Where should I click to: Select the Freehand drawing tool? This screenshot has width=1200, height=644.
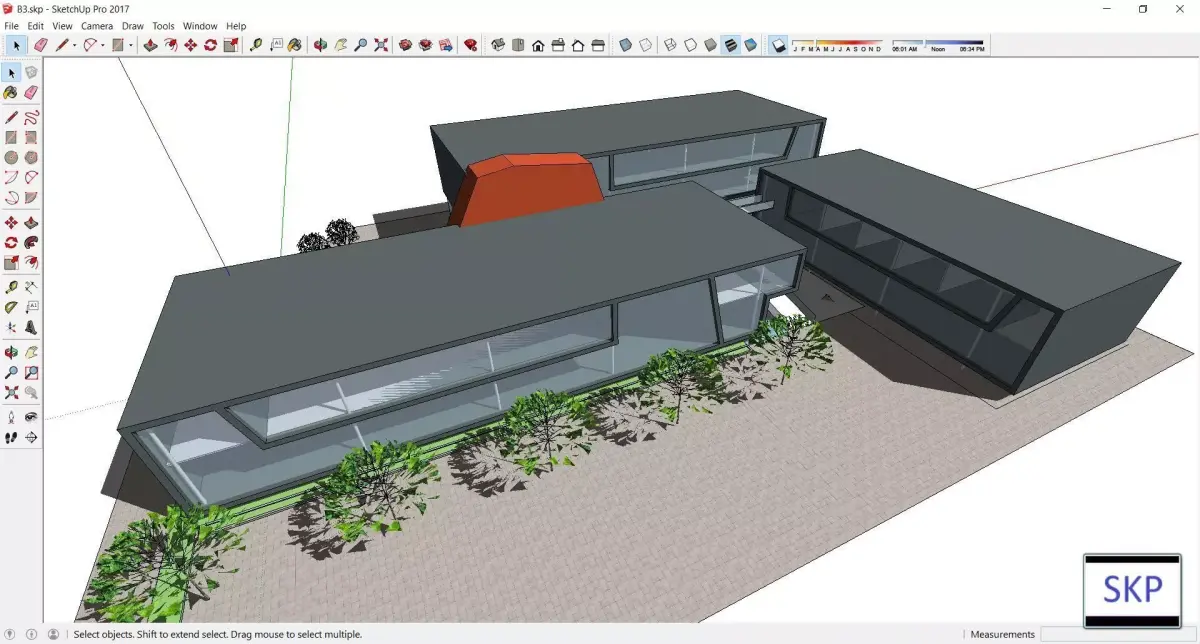coord(31,117)
